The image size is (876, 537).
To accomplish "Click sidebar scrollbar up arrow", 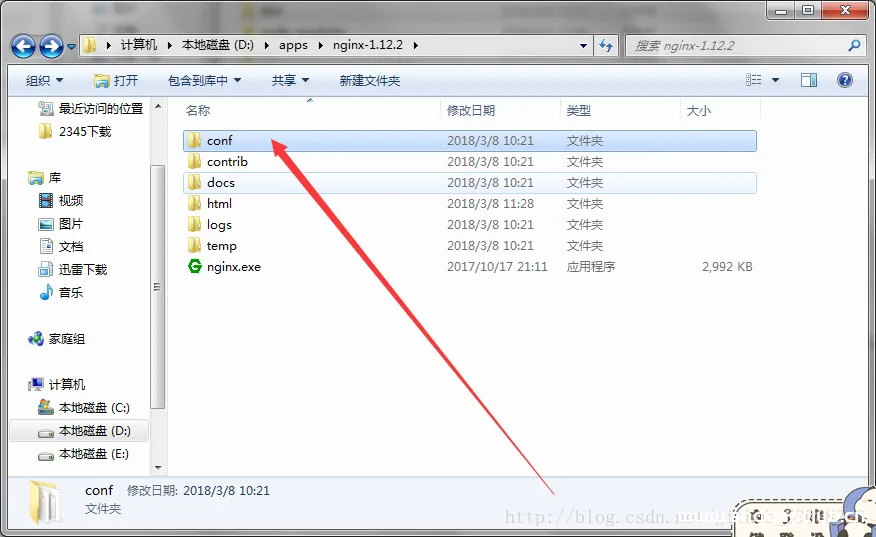I will 158,106.
